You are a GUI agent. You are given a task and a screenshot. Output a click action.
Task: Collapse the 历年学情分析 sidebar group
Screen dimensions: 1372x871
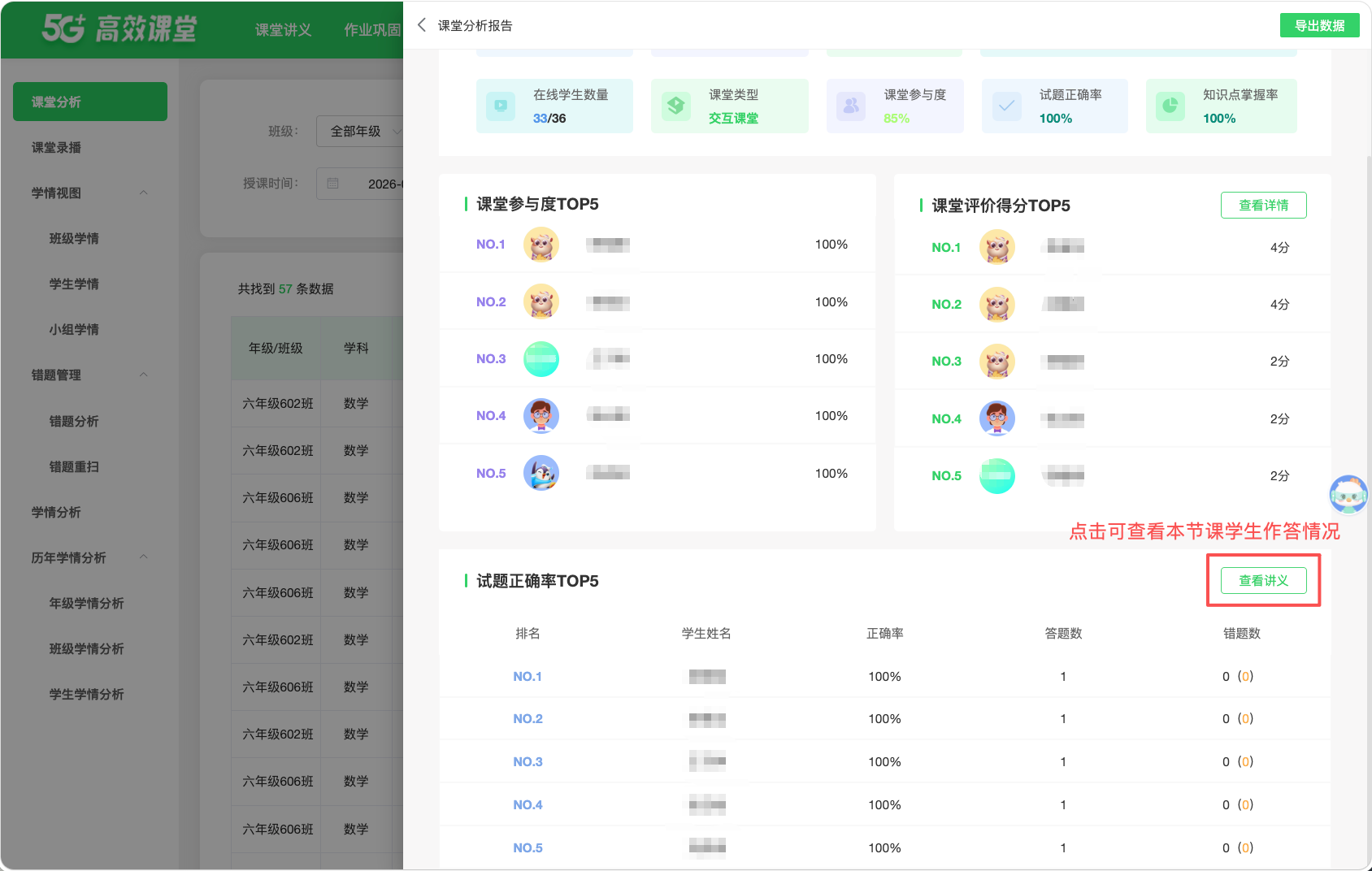click(x=144, y=557)
